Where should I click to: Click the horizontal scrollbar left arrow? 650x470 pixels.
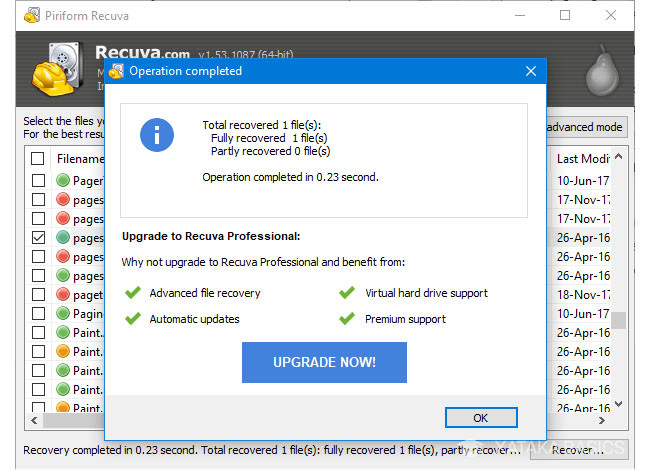coord(34,420)
